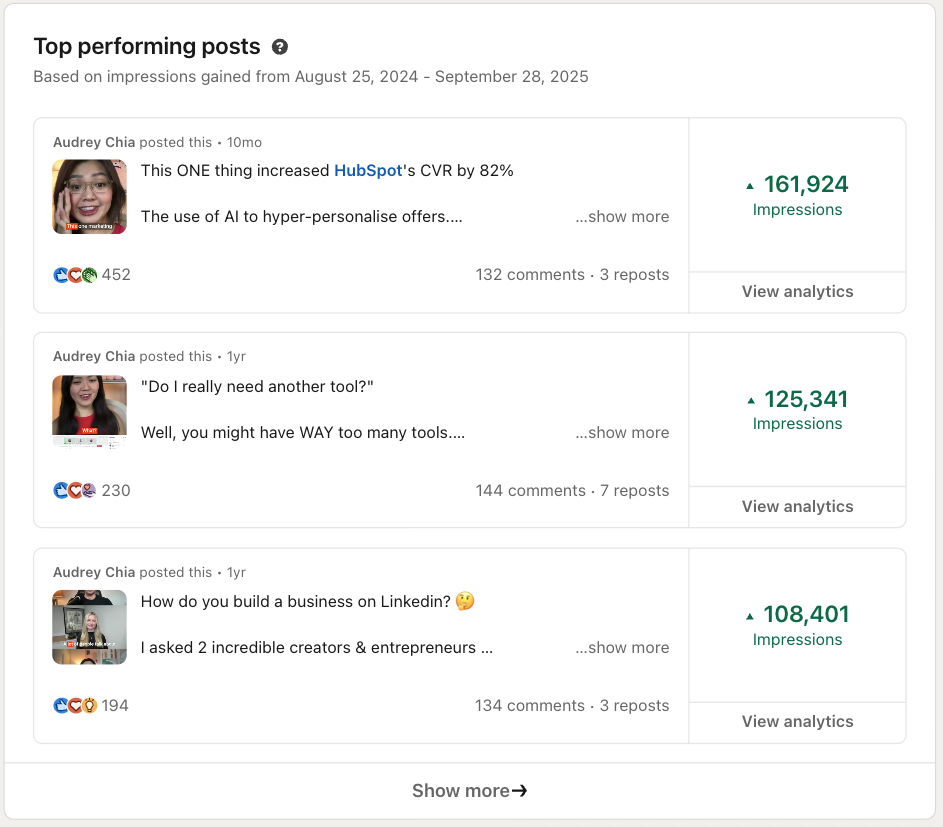Click the arrow next to 125,341 impressions

(x=750, y=400)
